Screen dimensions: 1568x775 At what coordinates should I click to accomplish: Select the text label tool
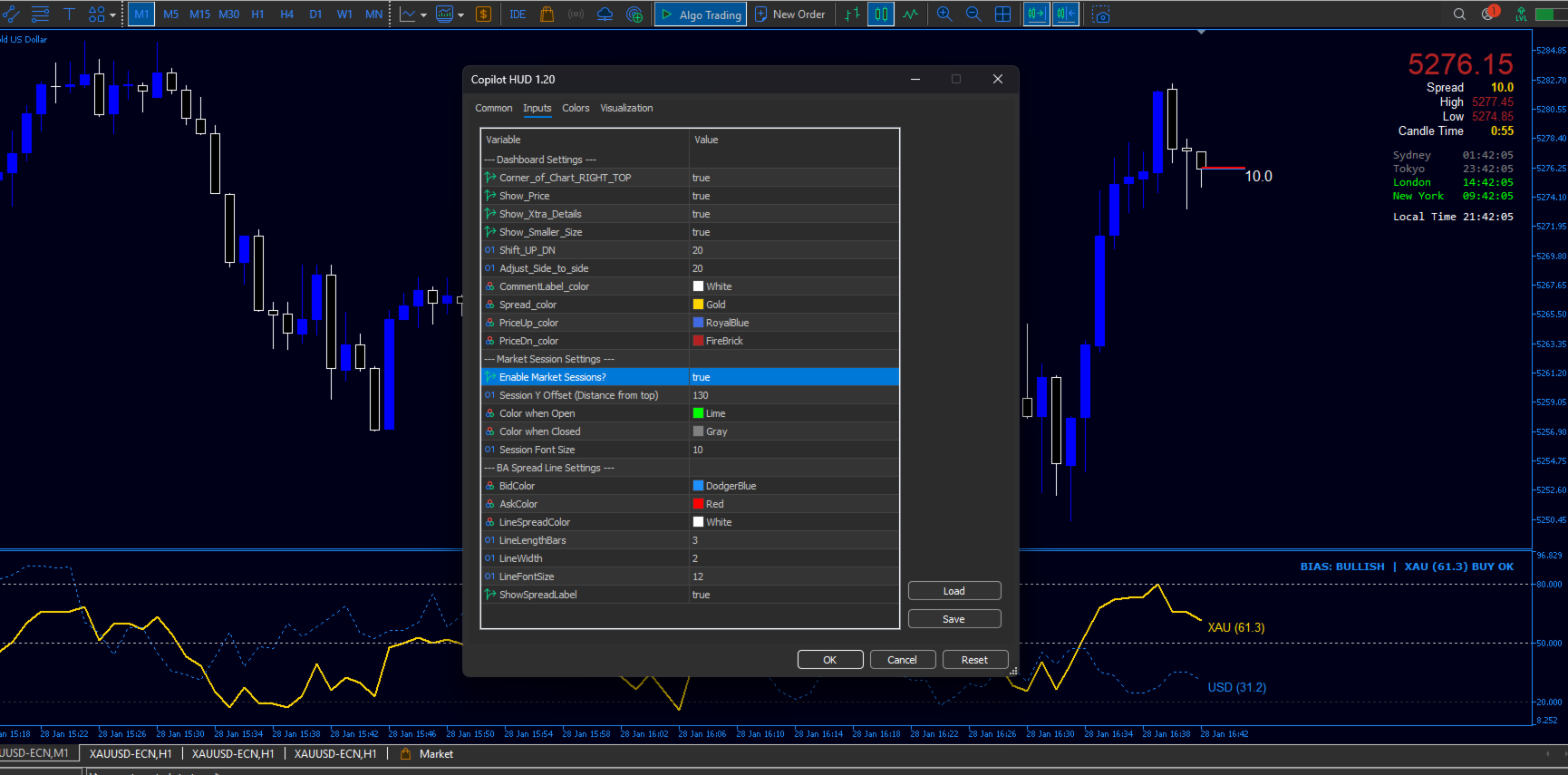69,15
